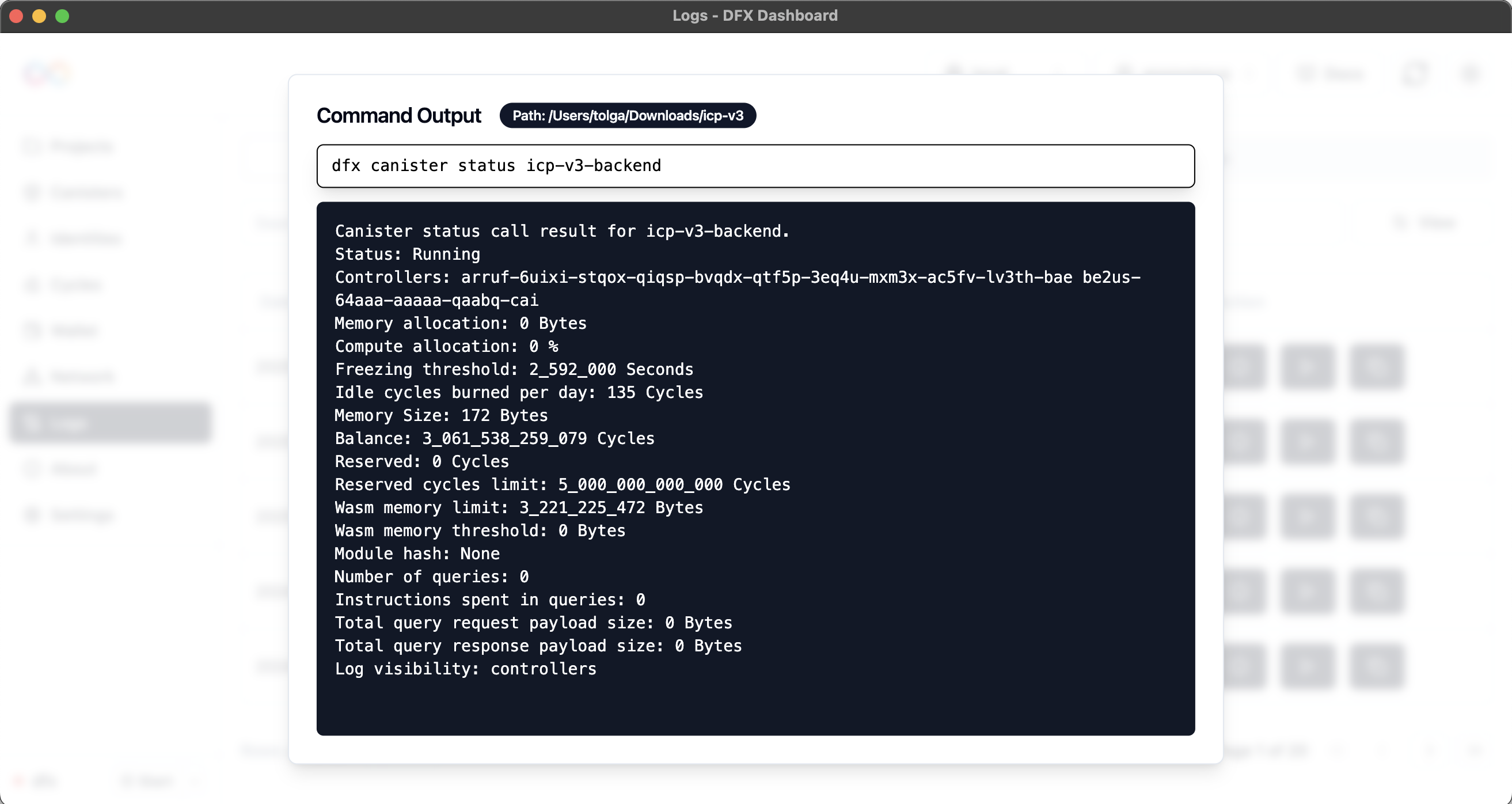Viewport: 1512px width, 804px height.
Task: Click the highlighted Logs sidebar icon
Action: tap(32, 423)
